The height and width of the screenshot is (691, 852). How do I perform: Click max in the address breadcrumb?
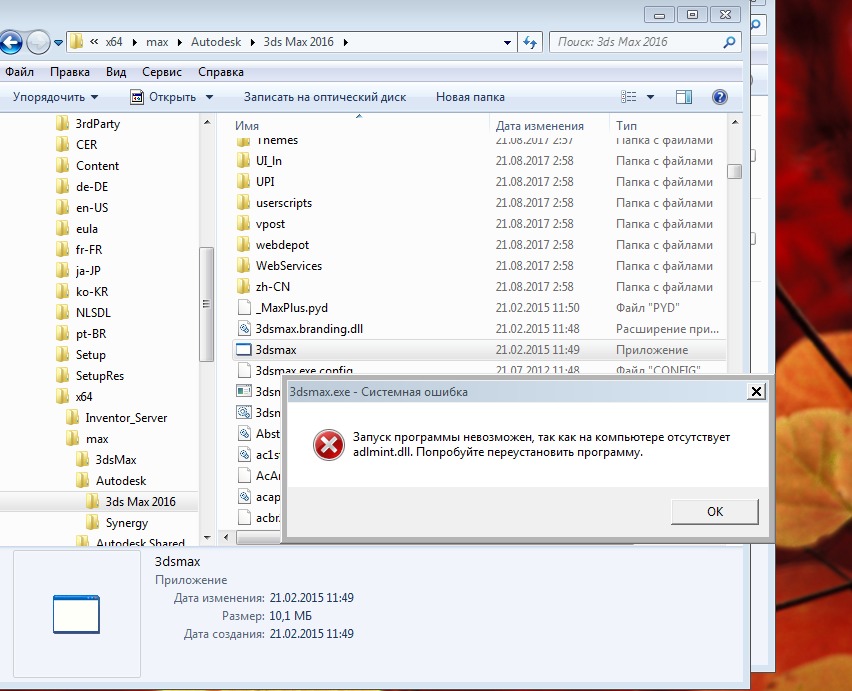coord(157,42)
